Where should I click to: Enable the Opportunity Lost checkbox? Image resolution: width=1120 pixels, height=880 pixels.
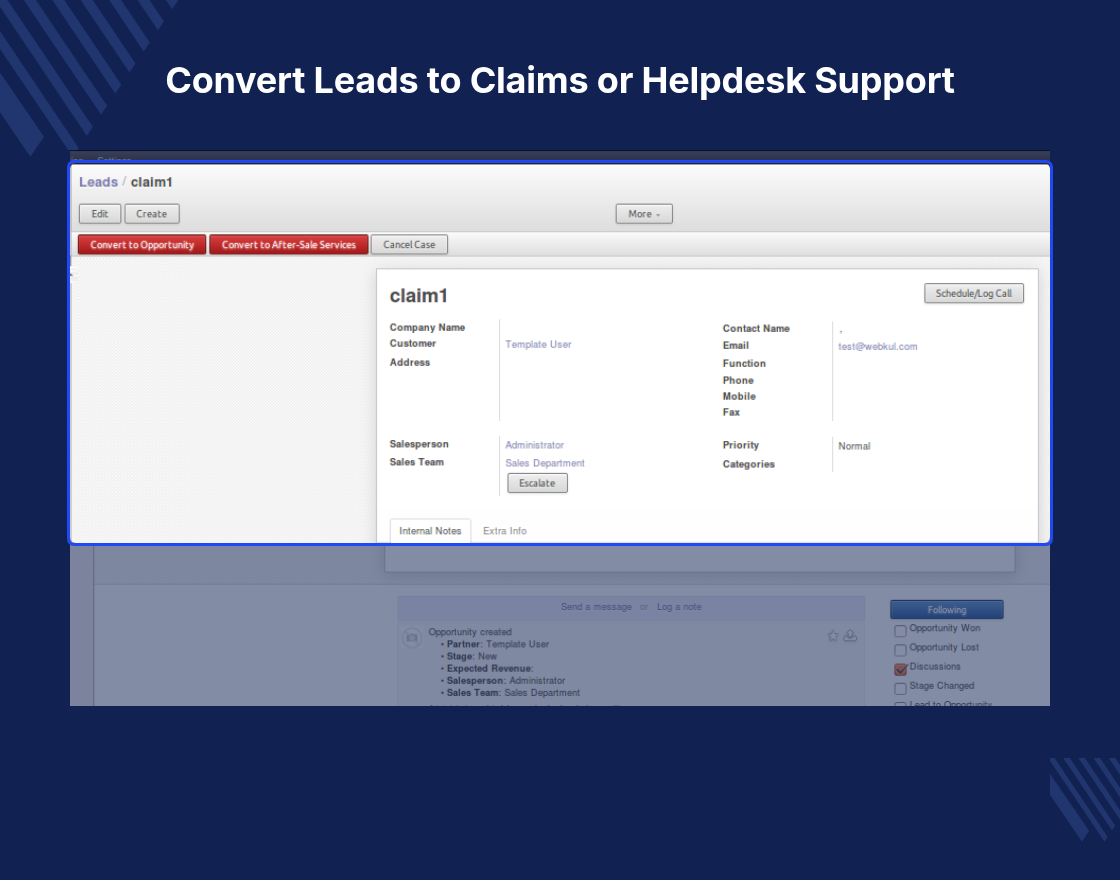(901, 650)
